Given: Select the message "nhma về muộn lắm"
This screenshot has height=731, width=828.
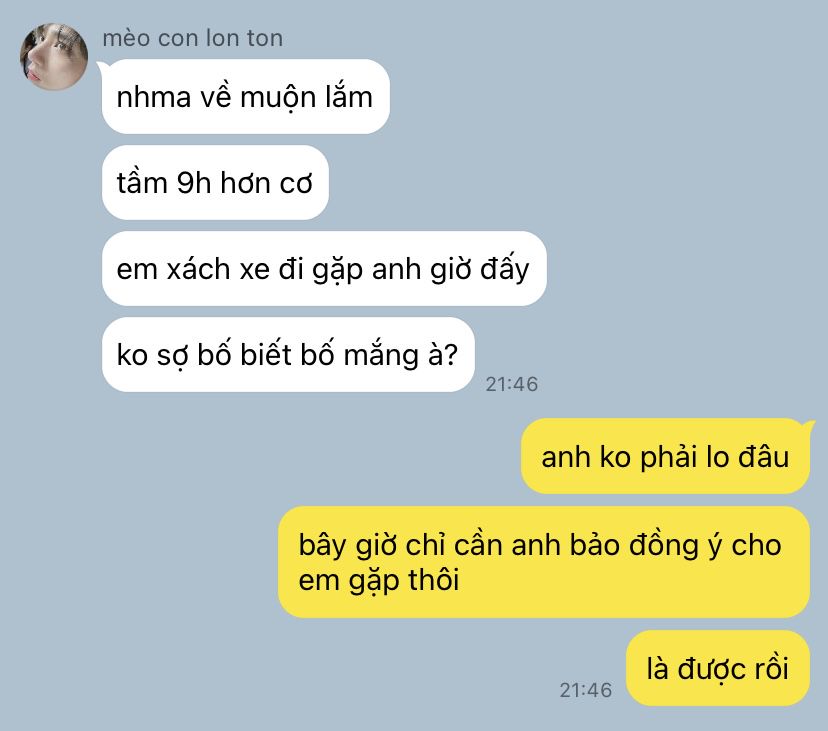Looking at the screenshot, I should [246, 97].
